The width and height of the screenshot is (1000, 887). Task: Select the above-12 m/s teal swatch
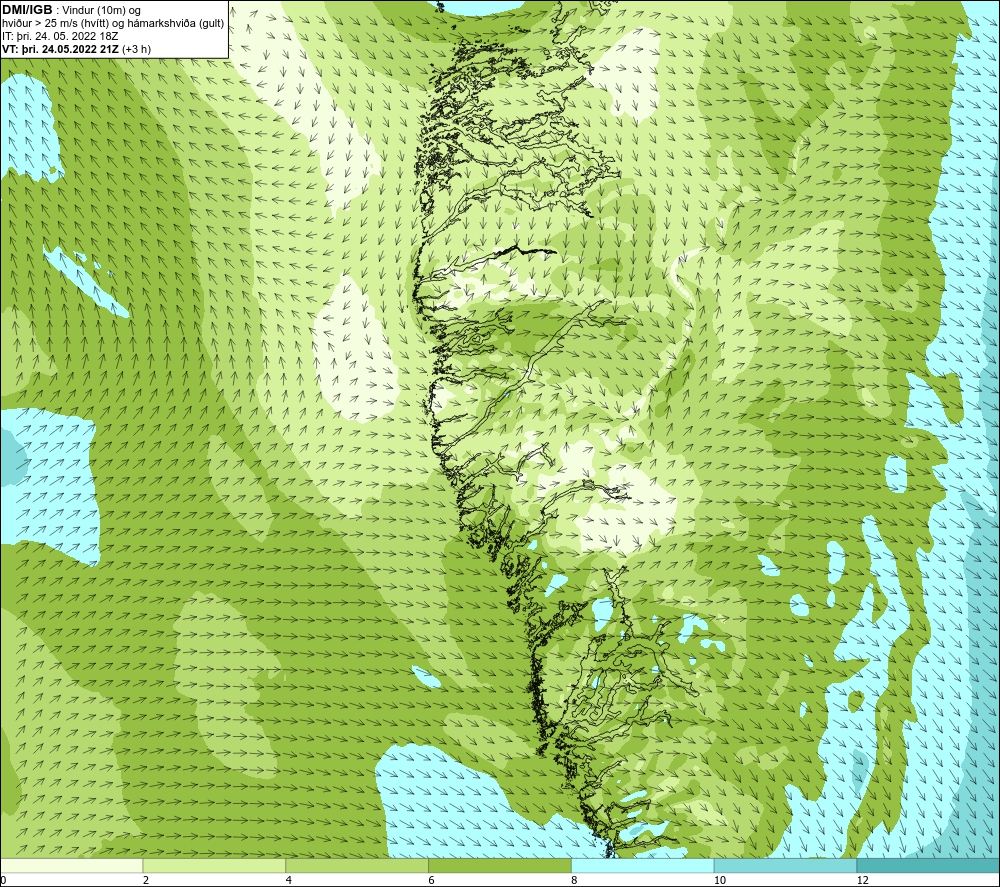(928, 865)
